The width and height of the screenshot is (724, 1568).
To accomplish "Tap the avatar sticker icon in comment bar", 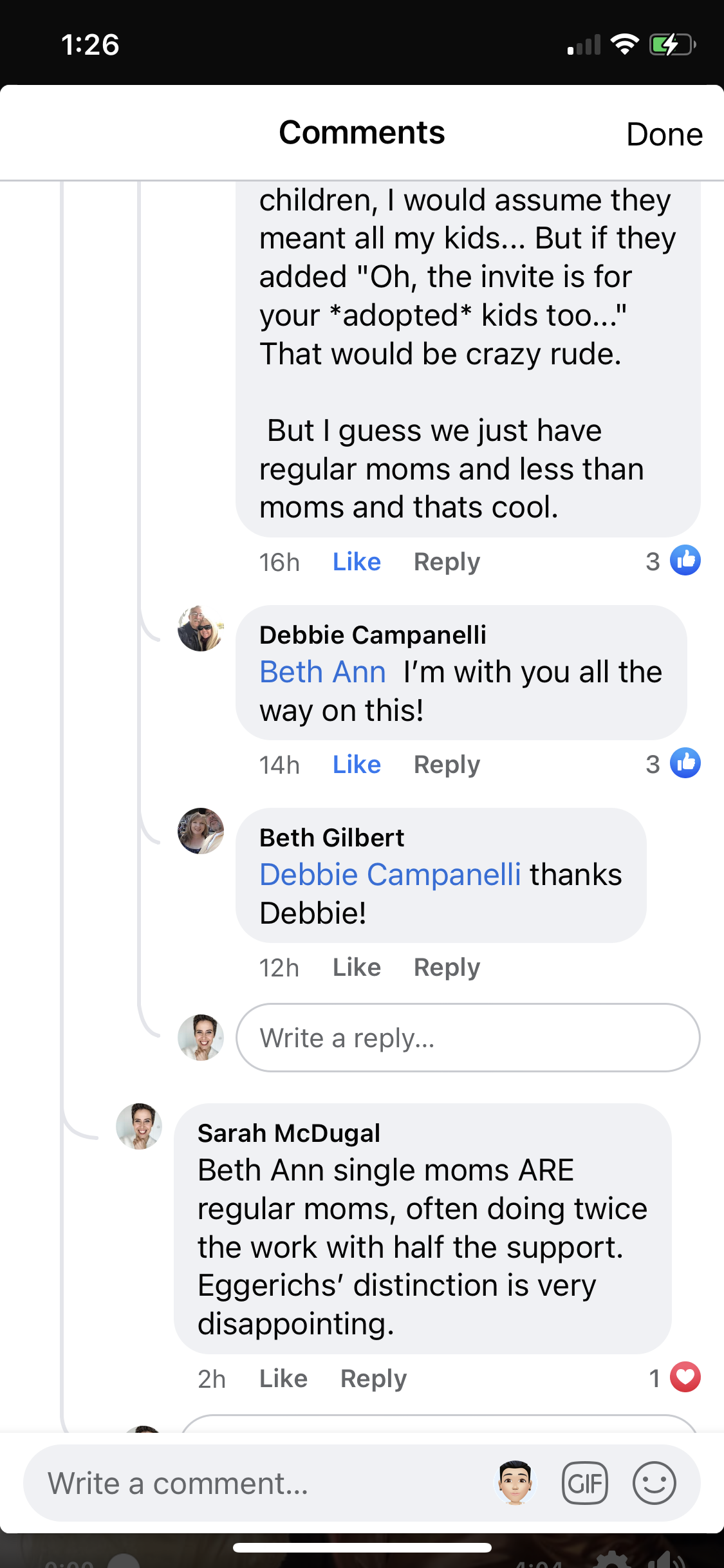I will (515, 1483).
